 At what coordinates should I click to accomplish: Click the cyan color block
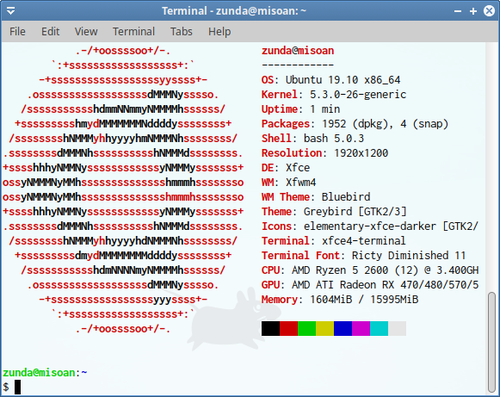click(x=379, y=328)
